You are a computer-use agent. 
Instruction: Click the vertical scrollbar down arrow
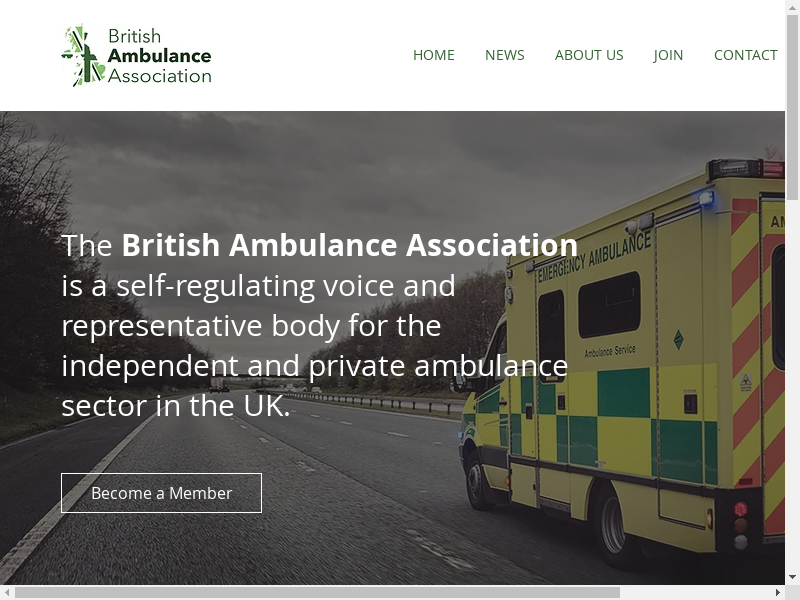pos(792,578)
